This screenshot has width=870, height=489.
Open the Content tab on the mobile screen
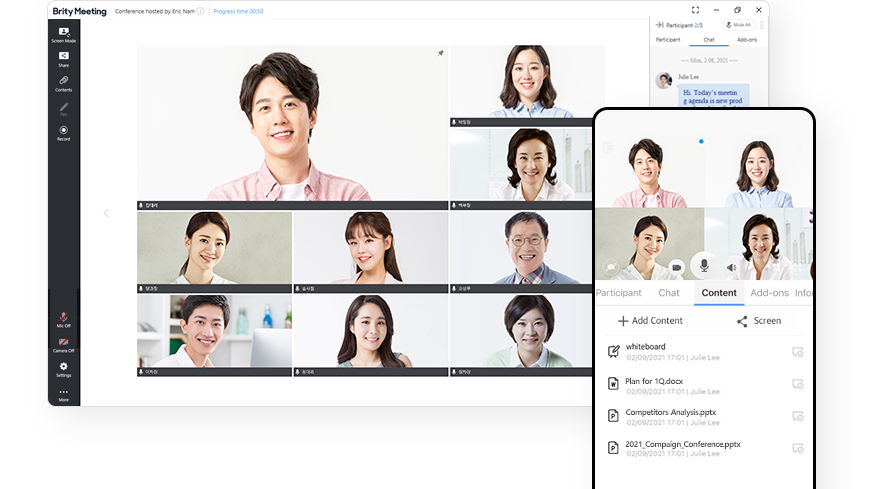tap(719, 293)
